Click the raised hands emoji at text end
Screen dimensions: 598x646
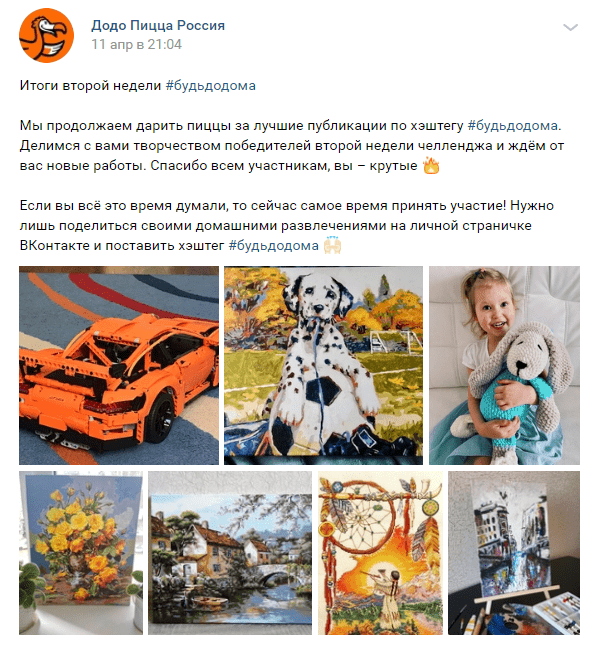click(332, 246)
